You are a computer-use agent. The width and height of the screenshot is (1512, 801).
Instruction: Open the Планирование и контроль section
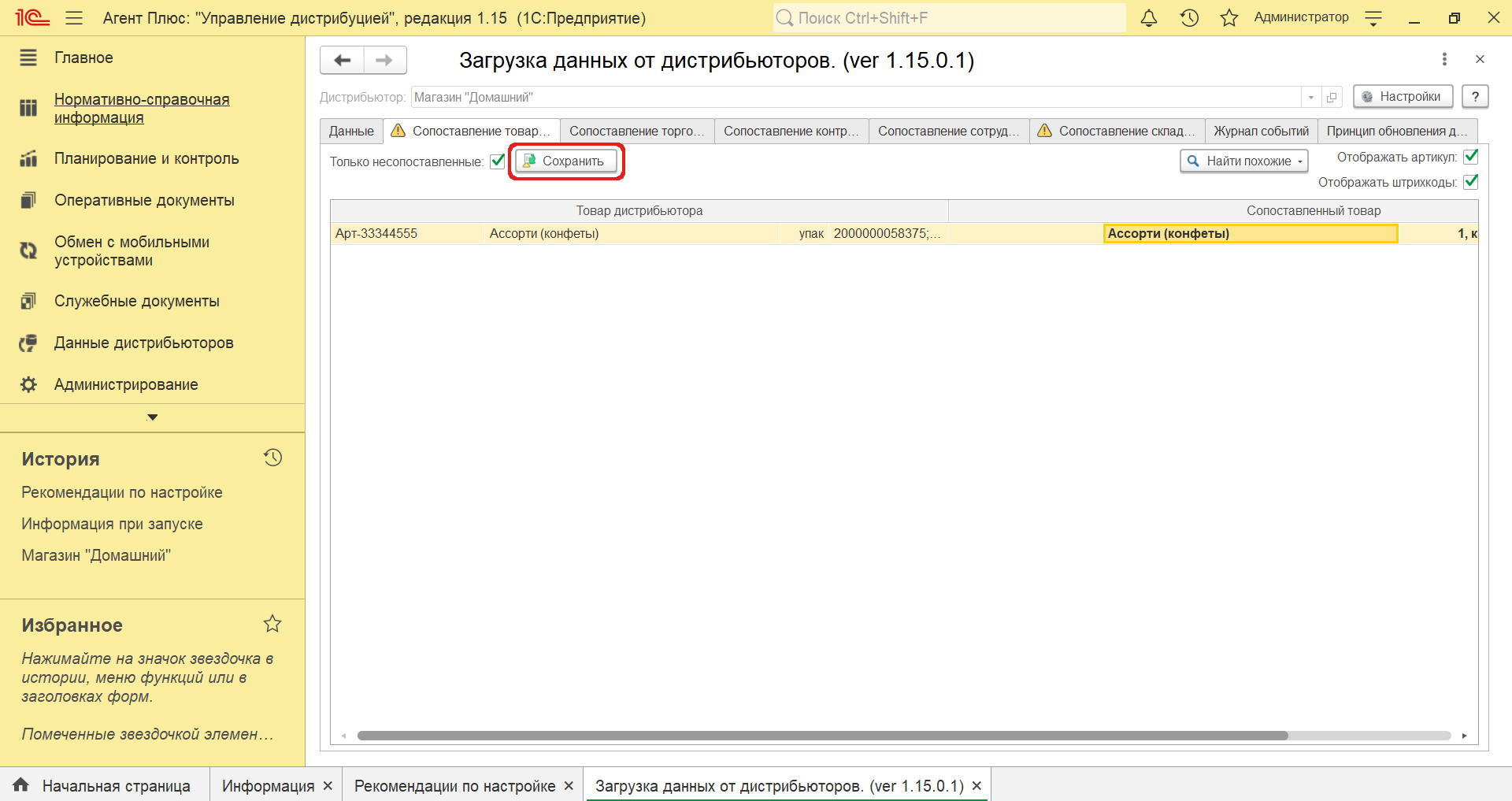point(146,158)
